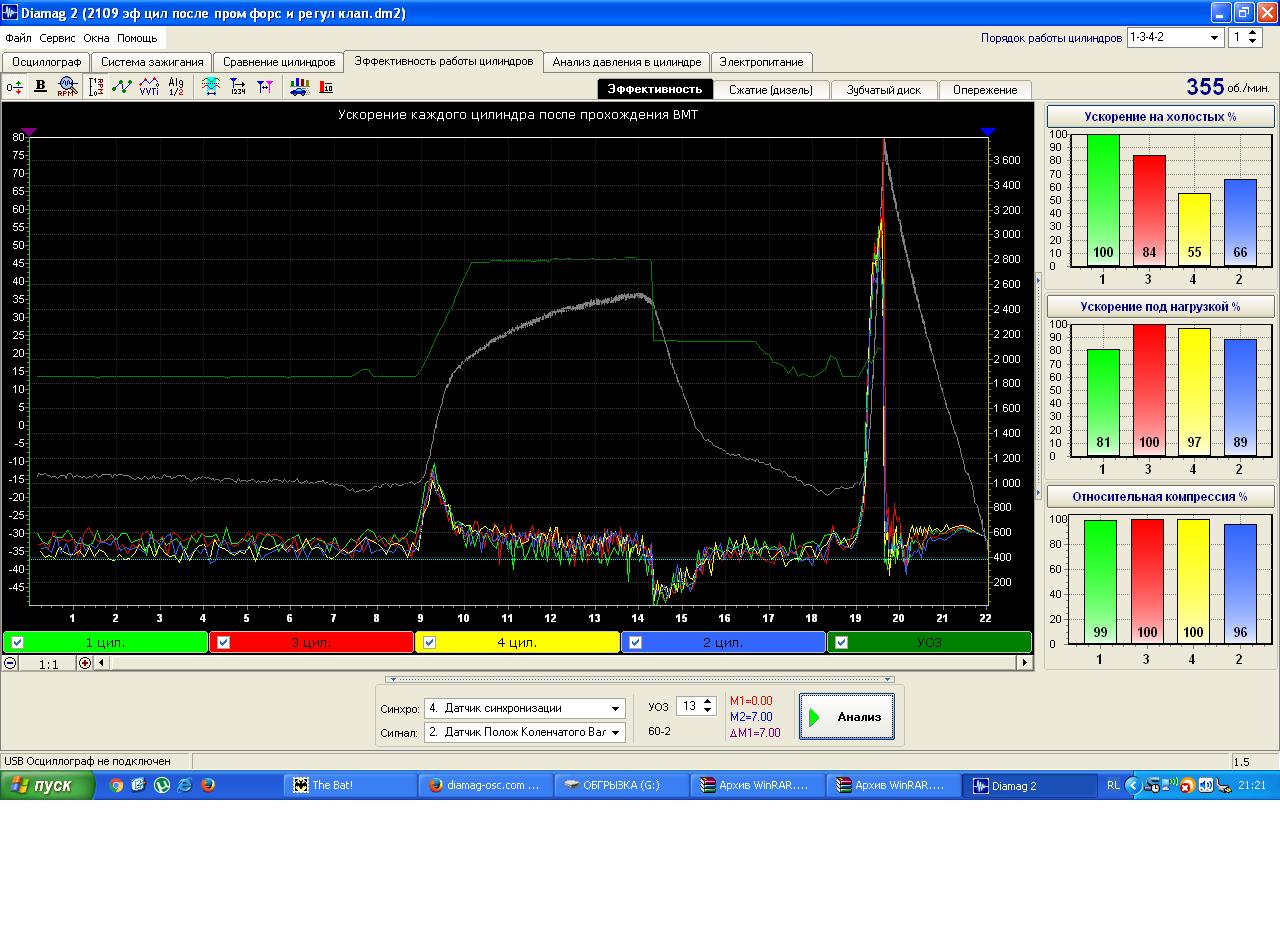
Task: Open the Файл menu
Action: [18, 38]
